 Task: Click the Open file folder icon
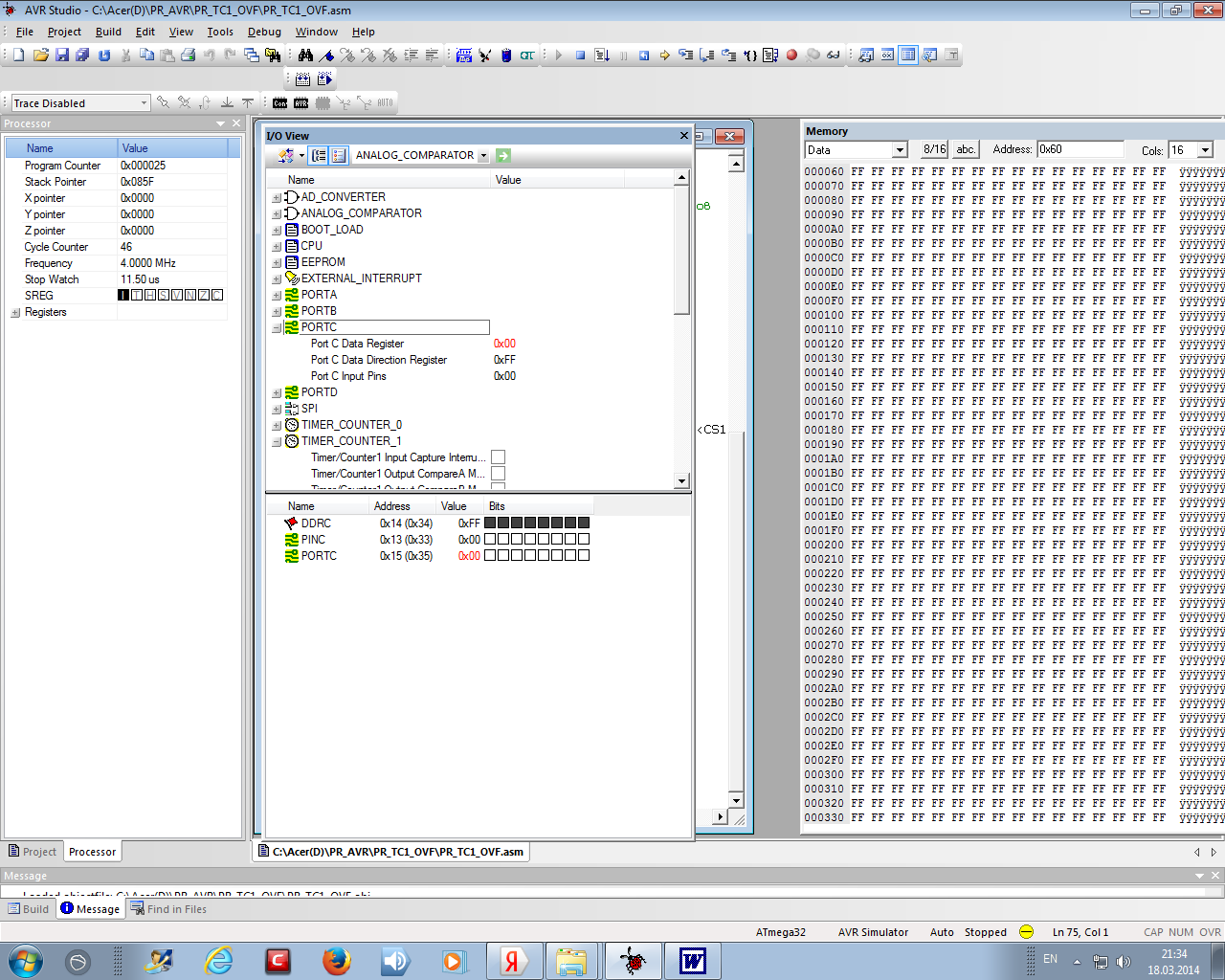tap(40, 56)
